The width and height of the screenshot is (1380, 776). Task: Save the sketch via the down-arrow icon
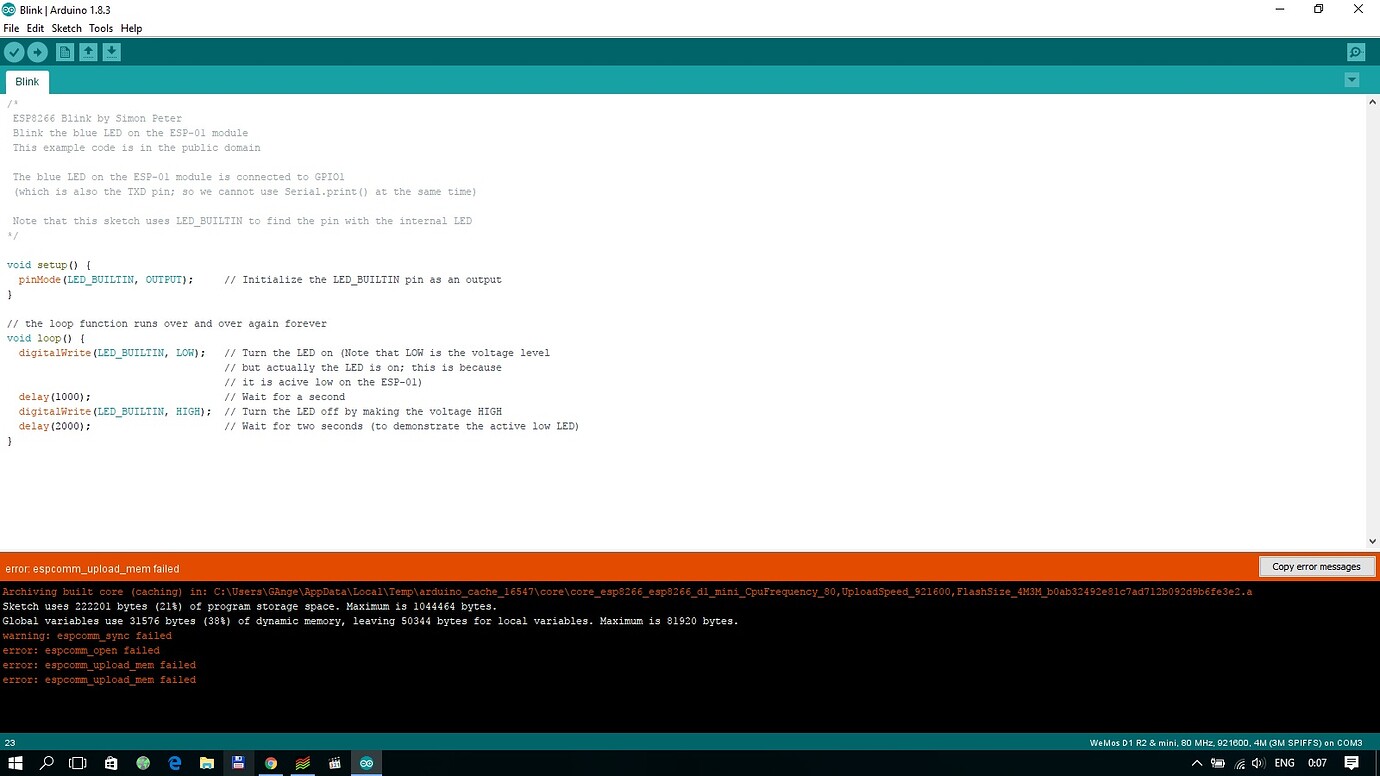pyautogui.click(x=111, y=51)
